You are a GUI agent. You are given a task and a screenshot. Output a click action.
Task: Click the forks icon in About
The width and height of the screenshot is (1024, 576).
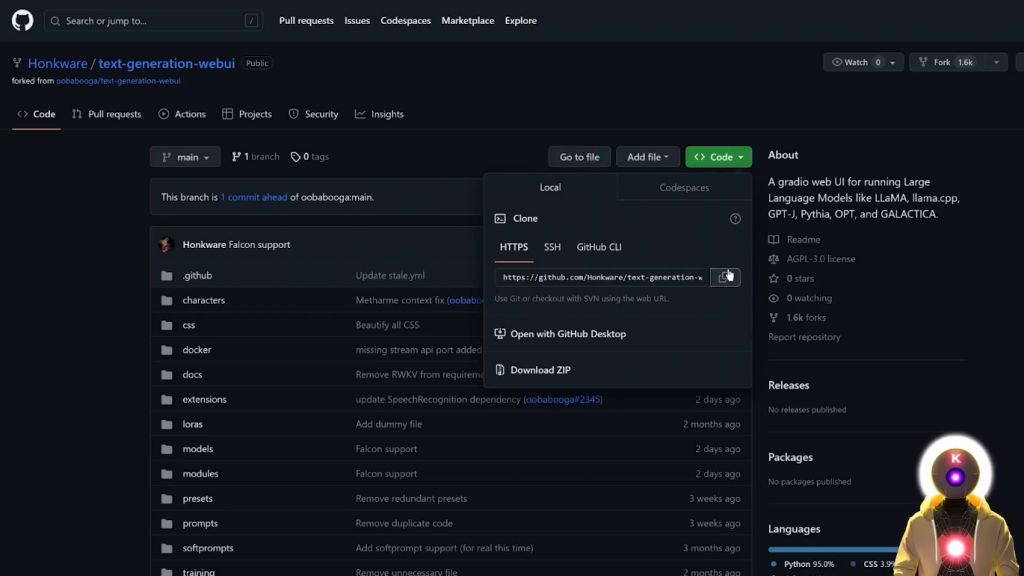click(x=773, y=317)
